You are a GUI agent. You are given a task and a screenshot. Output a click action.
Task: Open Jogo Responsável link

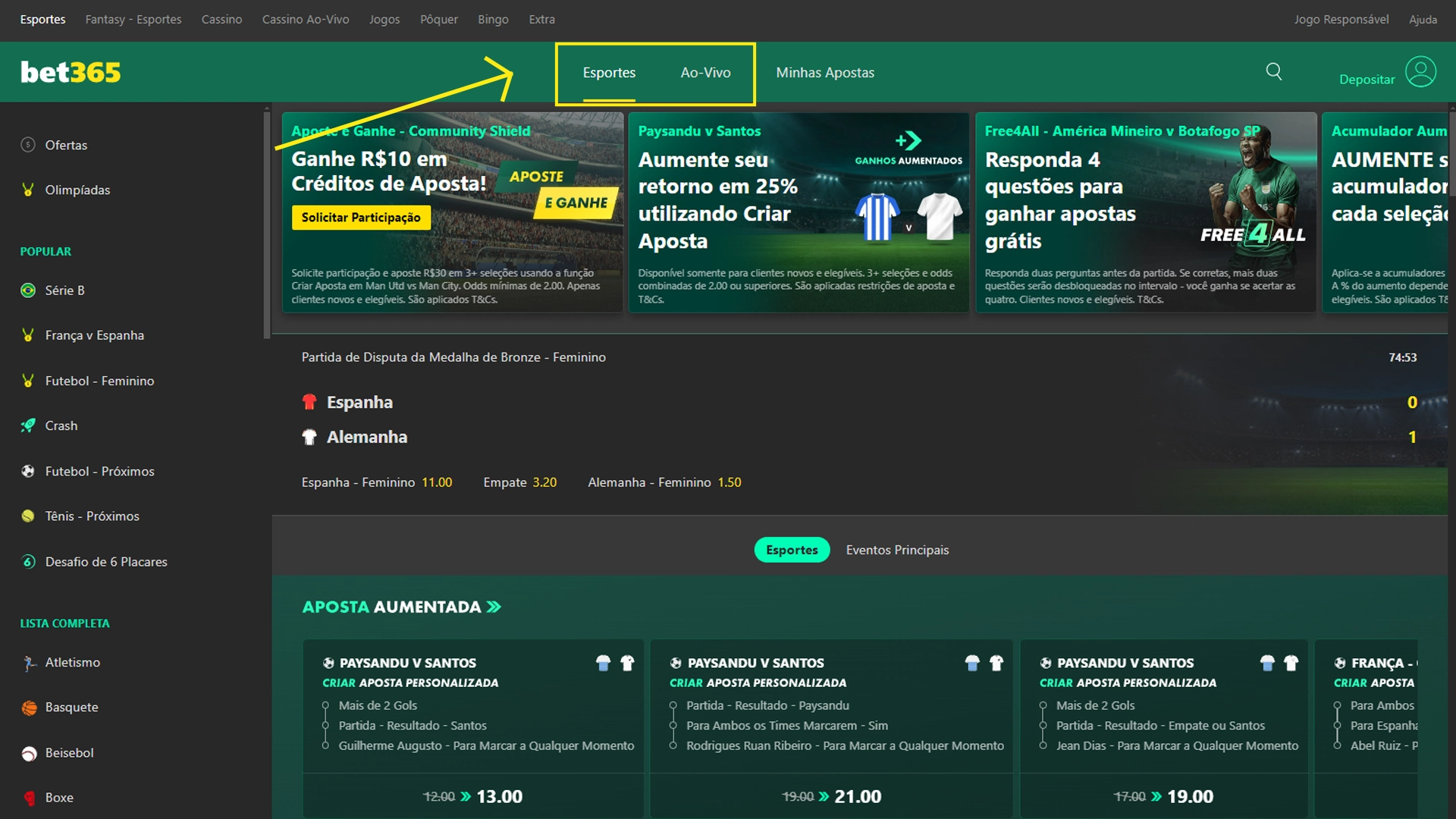(x=1341, y=20)
